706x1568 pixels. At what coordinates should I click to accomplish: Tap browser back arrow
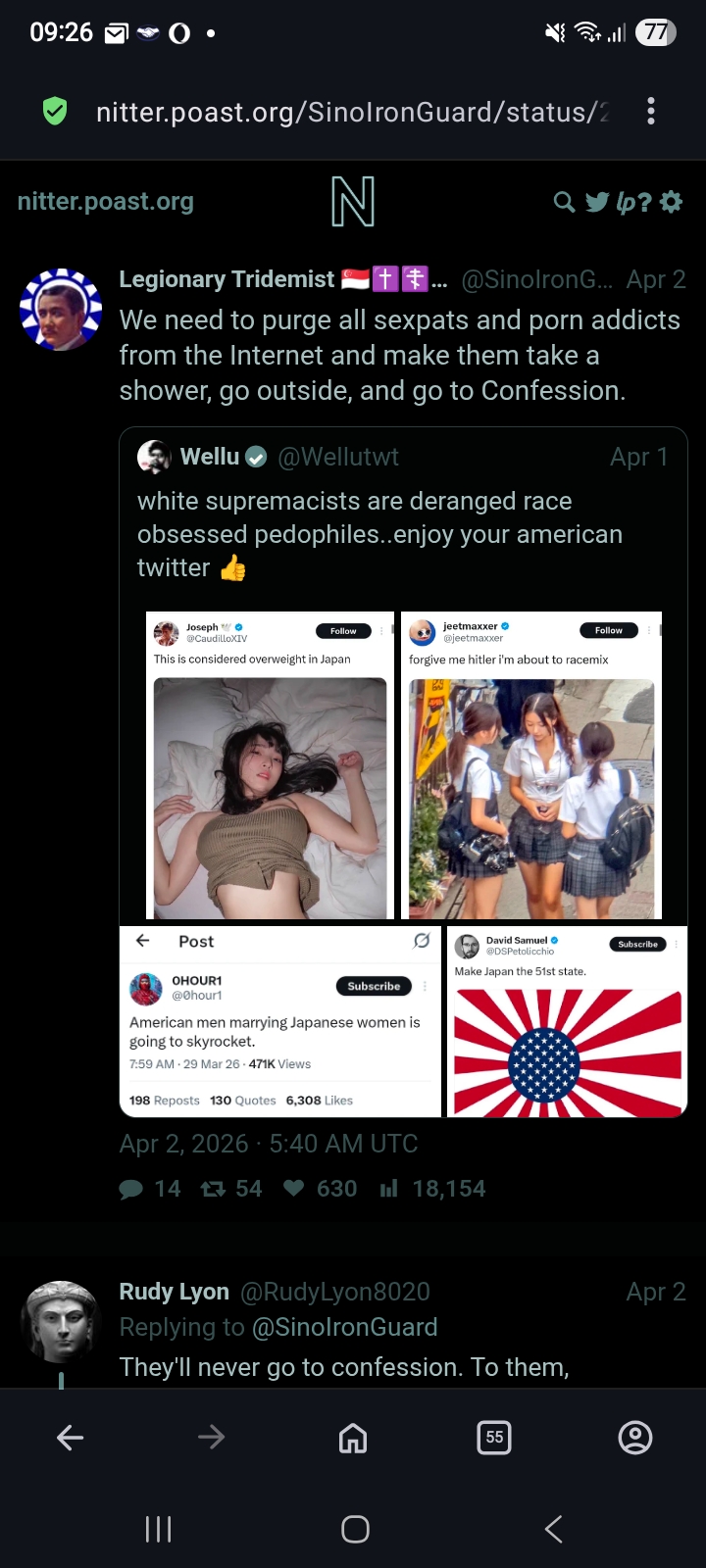[71, 1438]
